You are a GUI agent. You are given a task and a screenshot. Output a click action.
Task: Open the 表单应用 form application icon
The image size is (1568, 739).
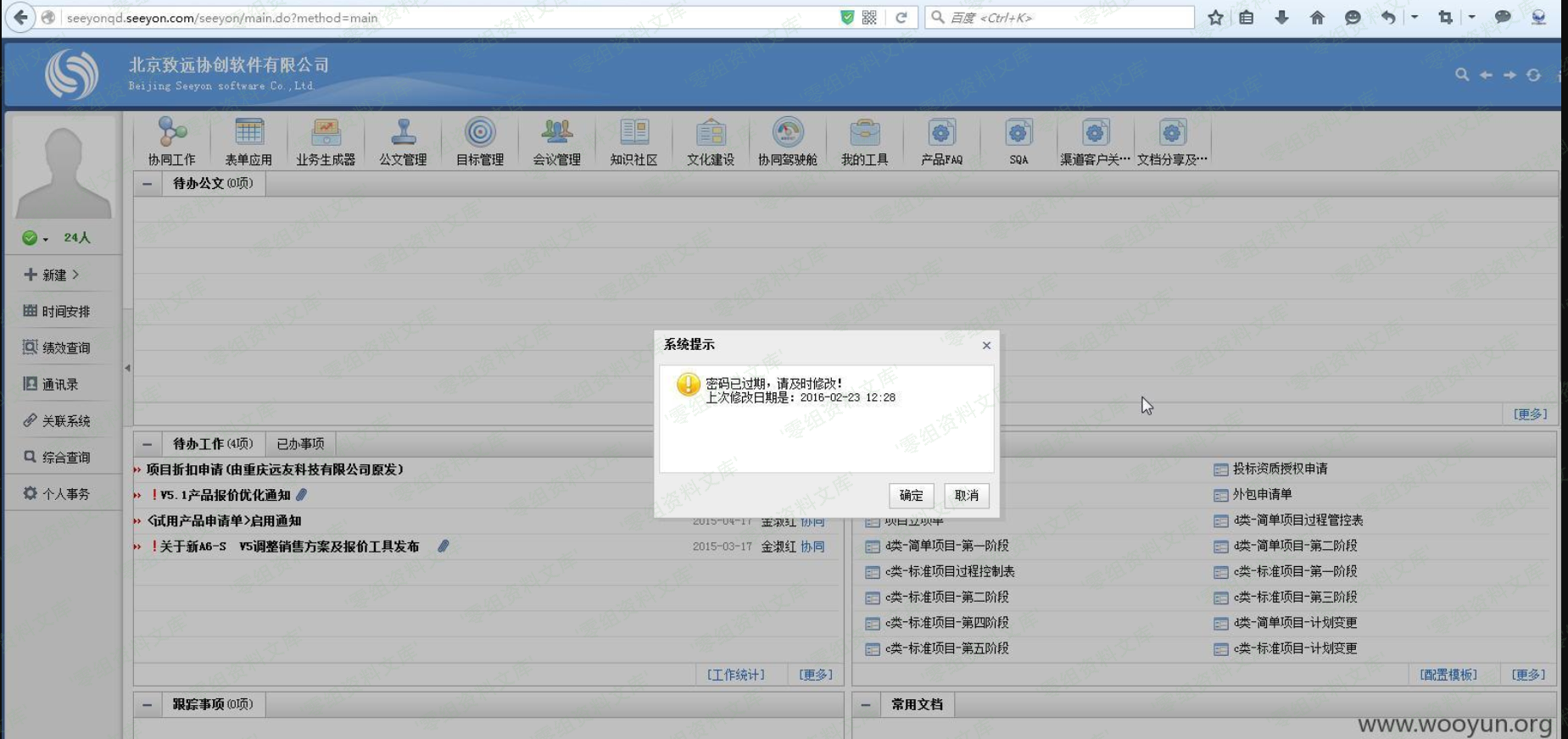(248, 134)
